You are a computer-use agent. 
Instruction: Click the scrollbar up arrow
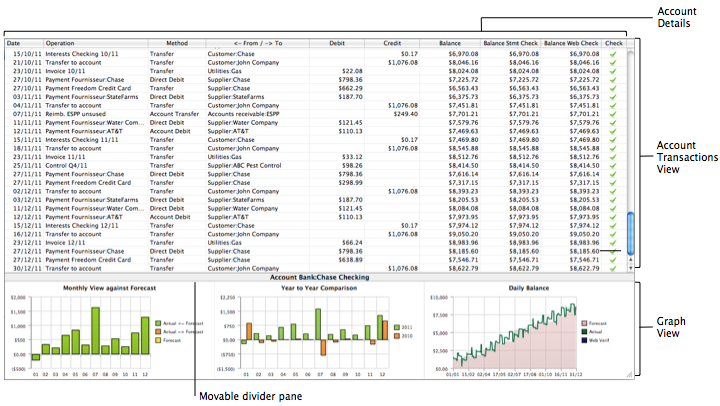pos(630,259)
